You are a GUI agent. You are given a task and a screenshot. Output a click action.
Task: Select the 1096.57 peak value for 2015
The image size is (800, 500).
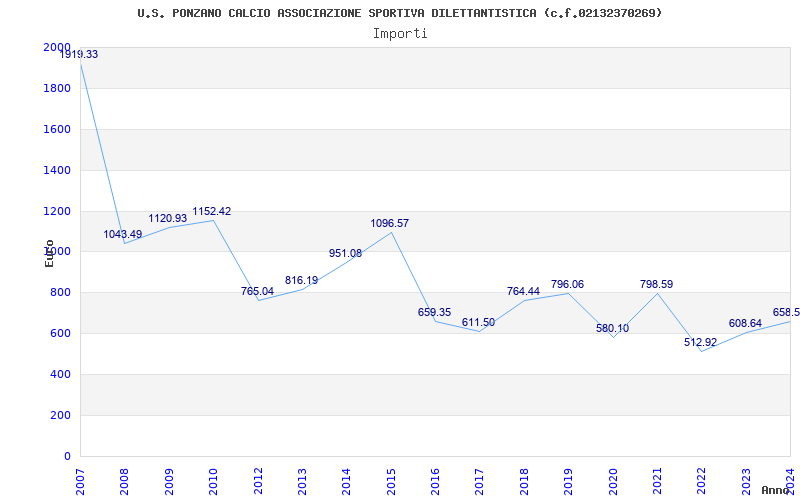point(390,223)
